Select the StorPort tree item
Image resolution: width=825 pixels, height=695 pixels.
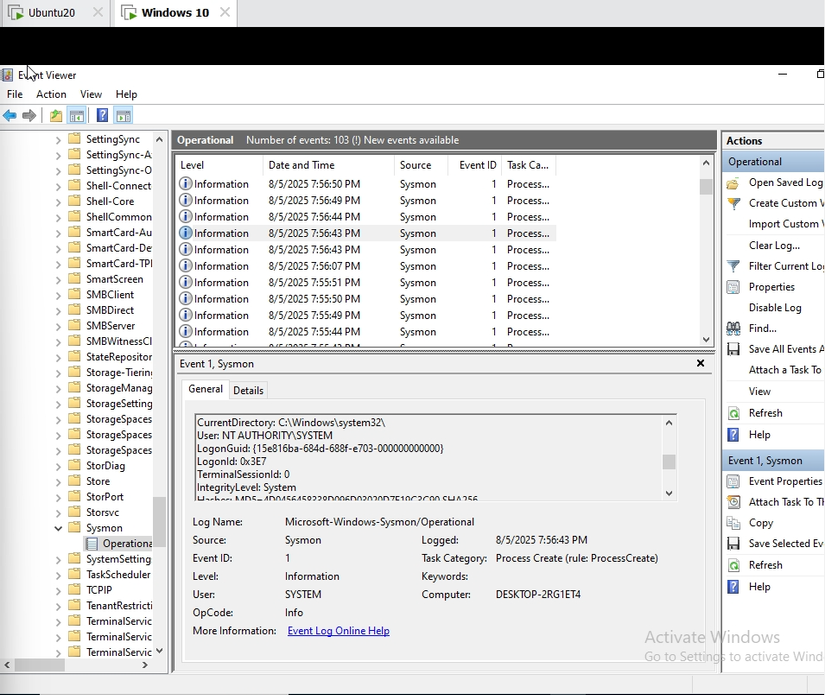pos(105,497)
